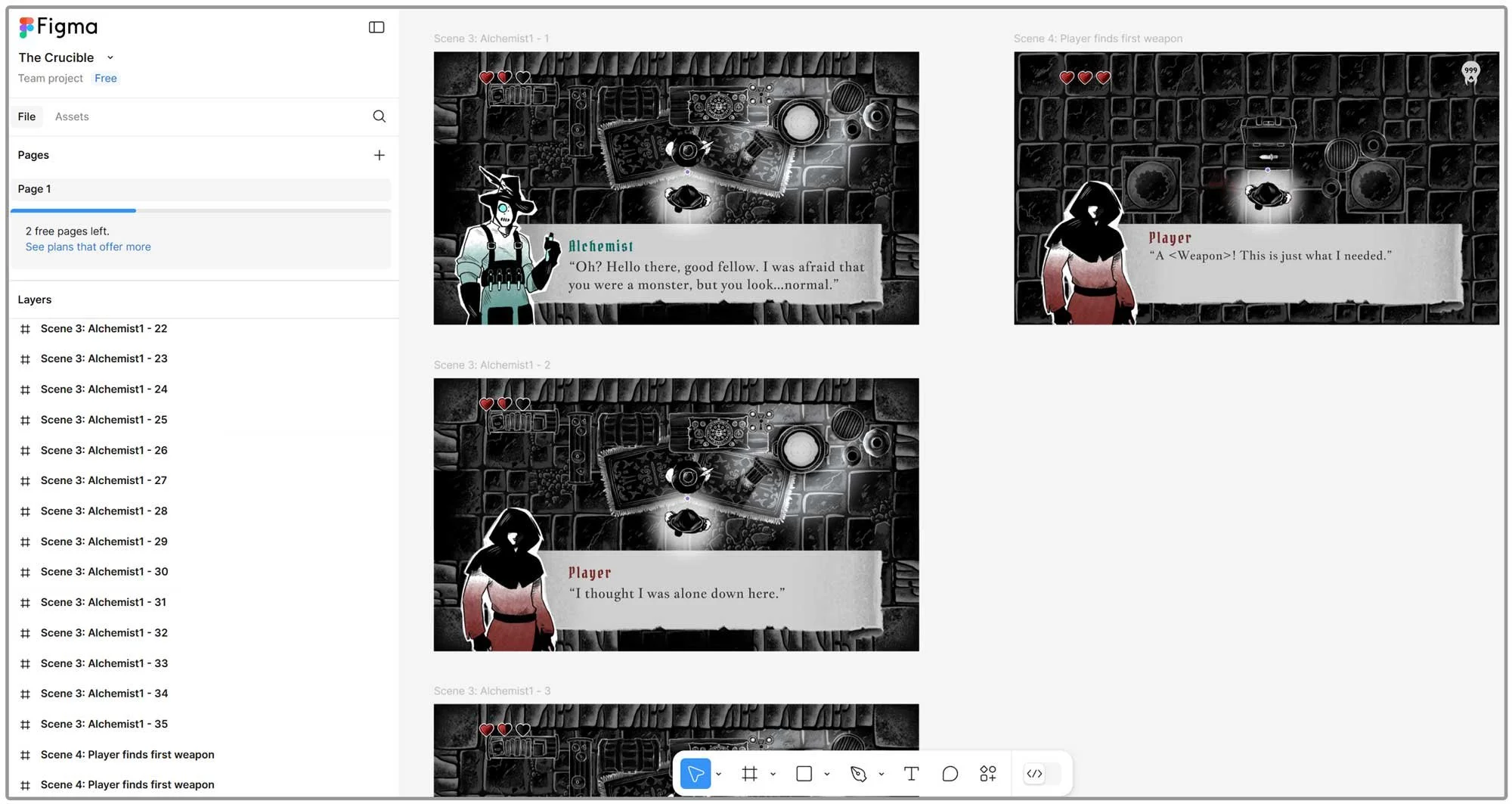Click frame icon of Alchemist1 - 33 layer
This screenshot has height=804, width=1512.
[x=25, y=663]
